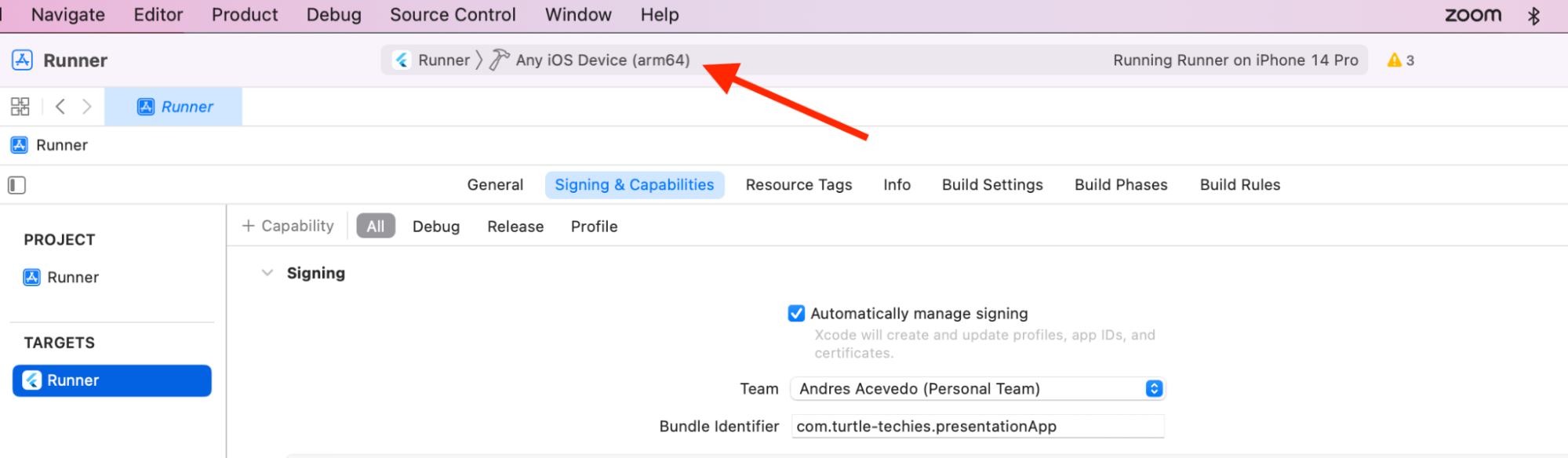Open the Product menu

tap(245, 15)
